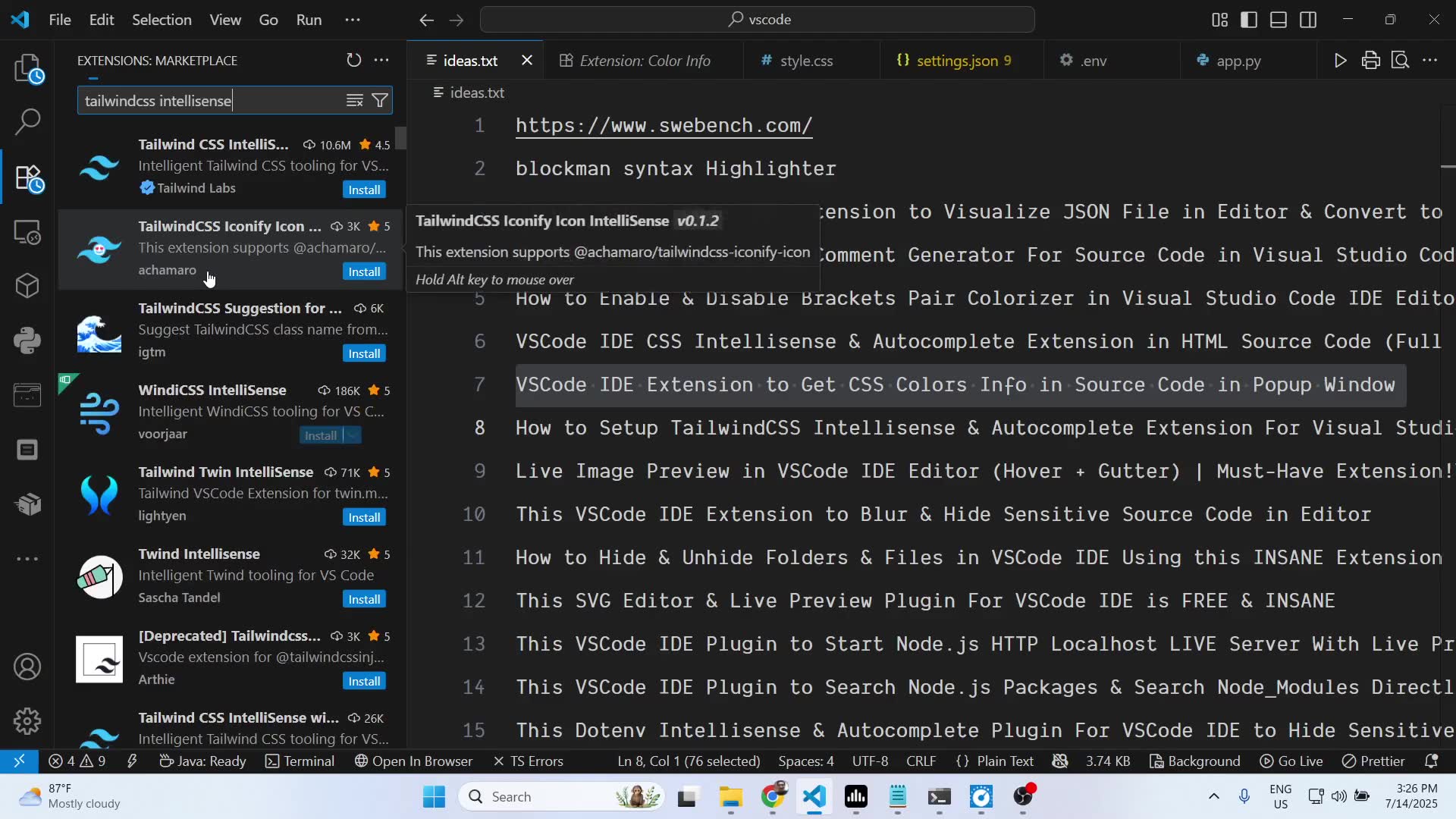The height and width of the screenshot is (819, 1456).
Task: Close the ideas.txt tab
Action: 527,61
